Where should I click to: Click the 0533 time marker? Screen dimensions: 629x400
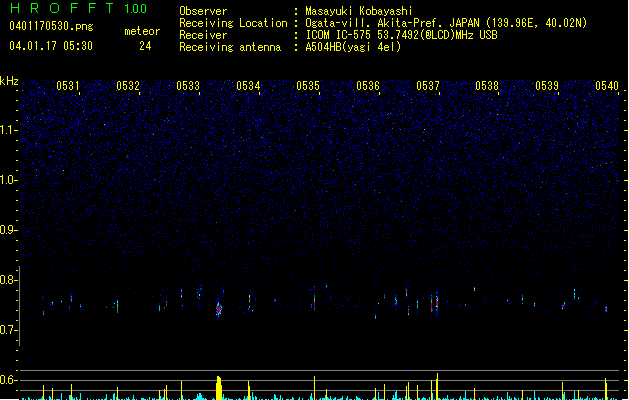click(x=188, y=86)
